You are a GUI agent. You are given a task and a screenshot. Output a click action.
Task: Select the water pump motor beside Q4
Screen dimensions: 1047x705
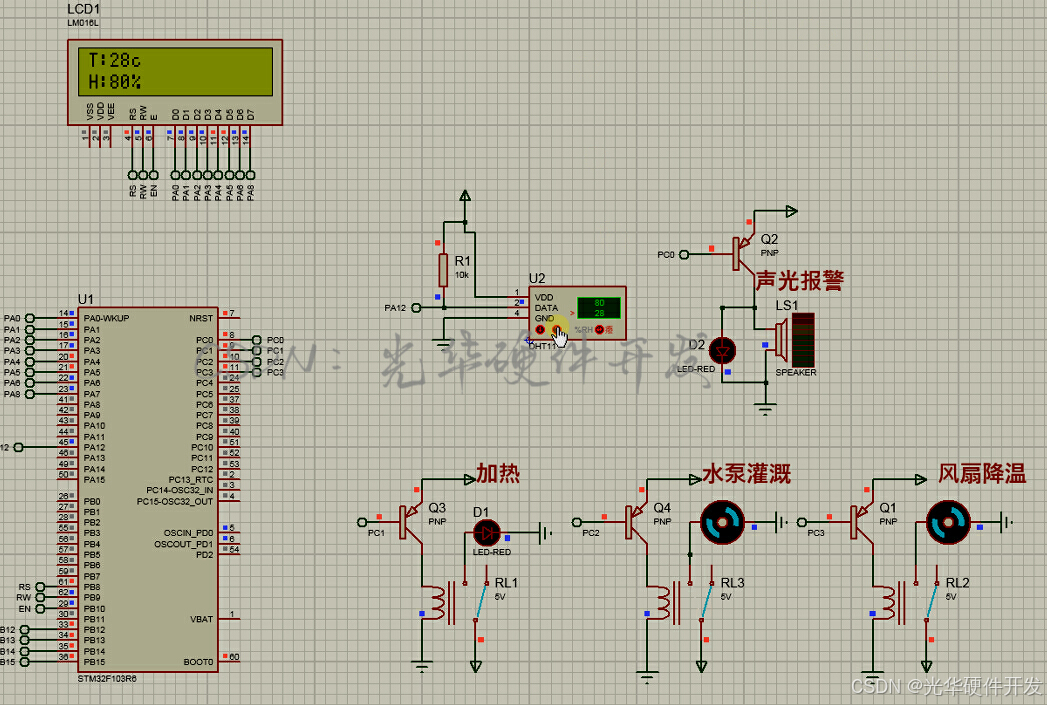tap(722, 522)
